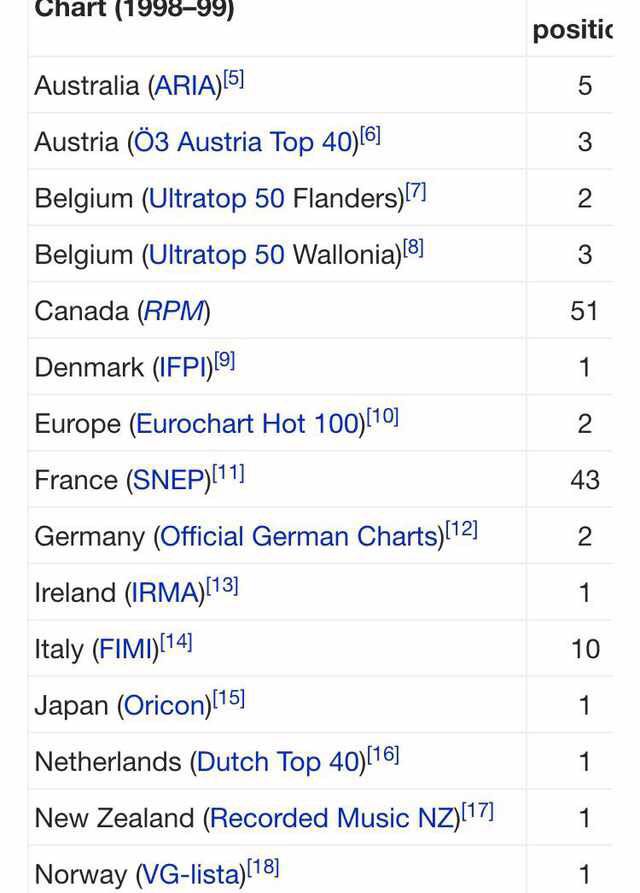Follow the RPM link for Canada
Screen dimensions: 640x893
(174, 312)
